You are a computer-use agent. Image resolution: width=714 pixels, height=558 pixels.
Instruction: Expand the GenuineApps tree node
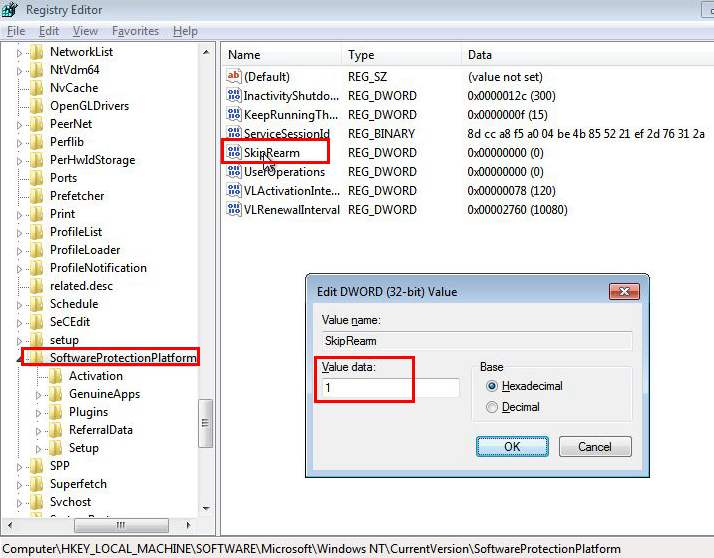tap(39, 394)
